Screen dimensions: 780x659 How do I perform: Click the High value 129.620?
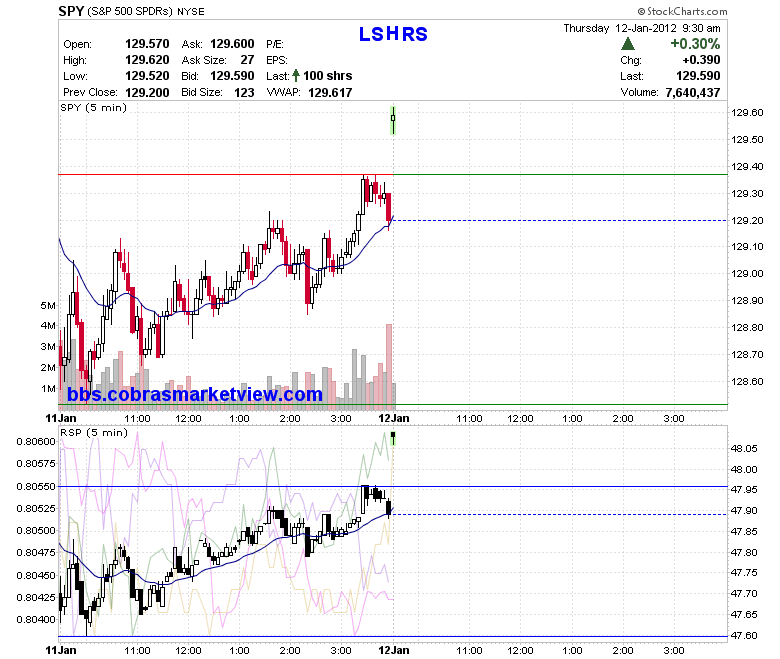(x=147, y=60)
